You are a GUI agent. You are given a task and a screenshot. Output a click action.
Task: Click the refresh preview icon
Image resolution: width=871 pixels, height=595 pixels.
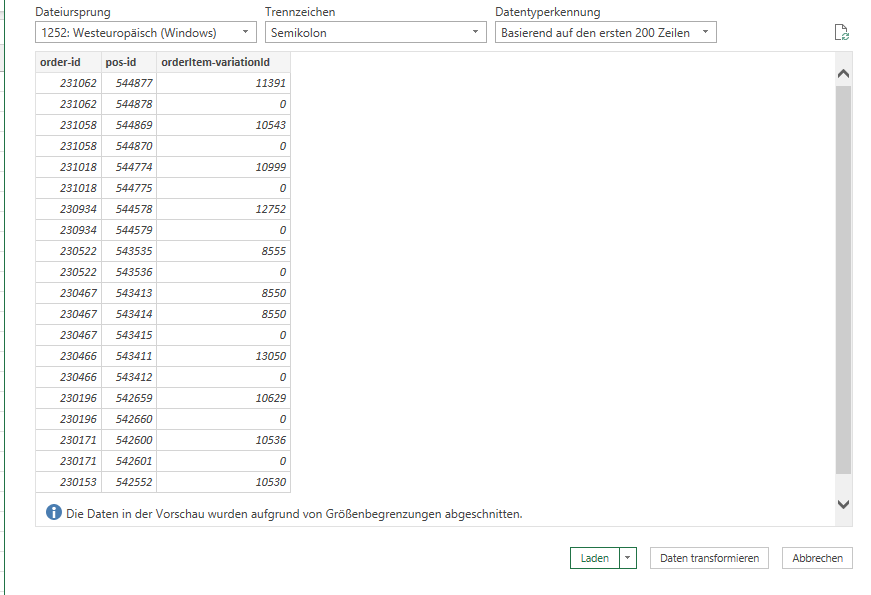tap(842, 33)
